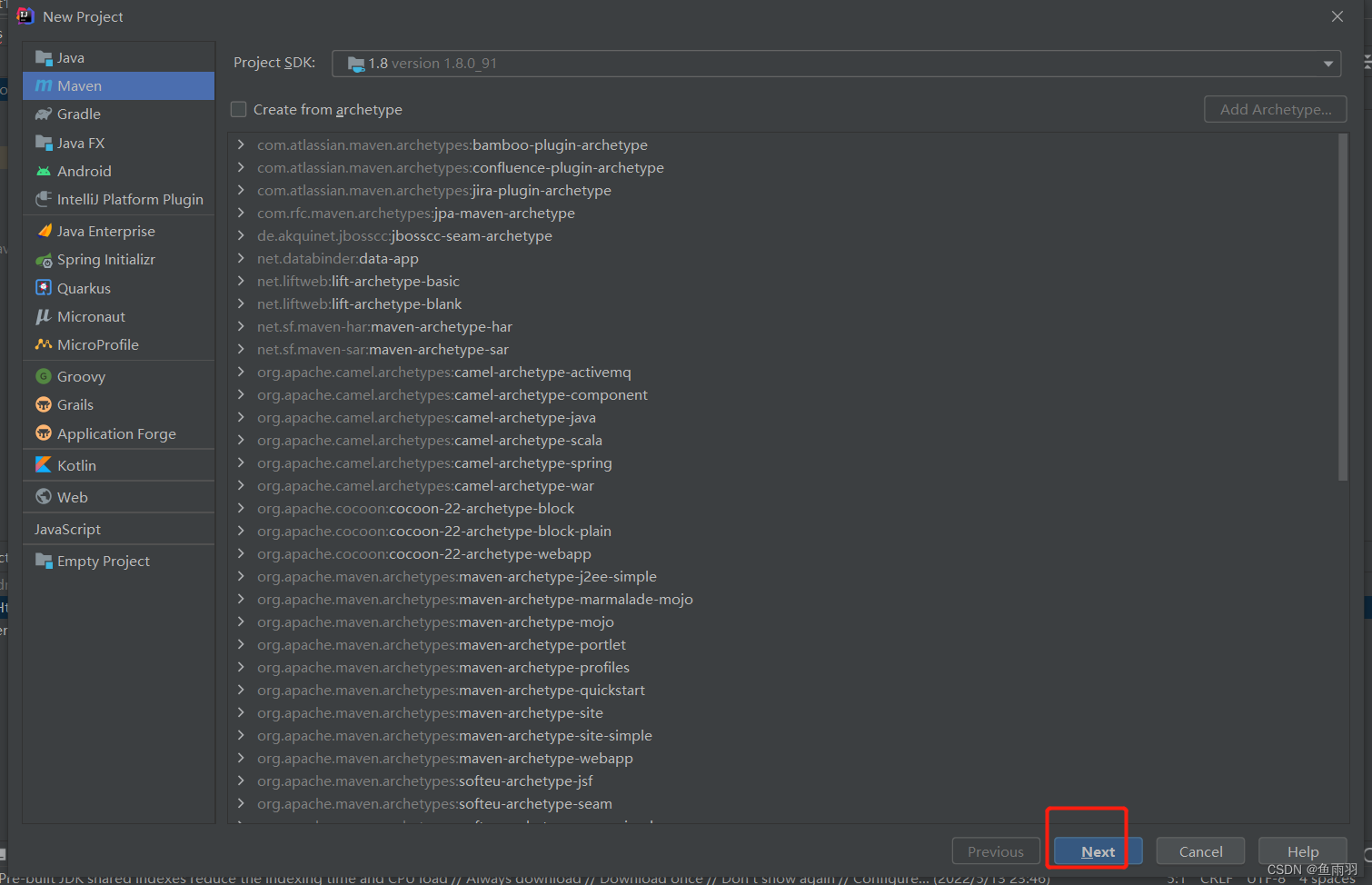Select Empty Project type label

(x=104, y=561)
